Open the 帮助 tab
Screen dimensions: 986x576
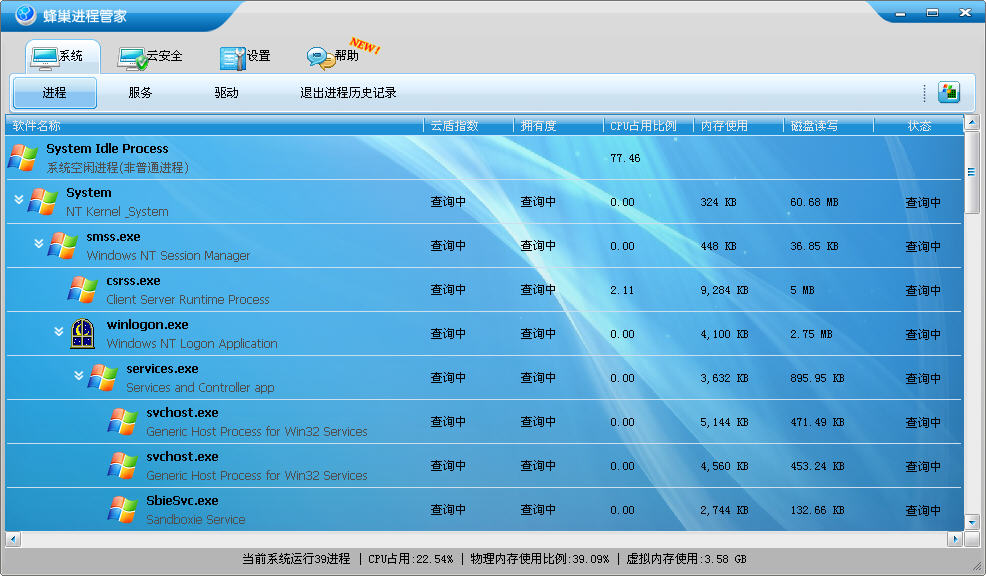coord(333,57)
